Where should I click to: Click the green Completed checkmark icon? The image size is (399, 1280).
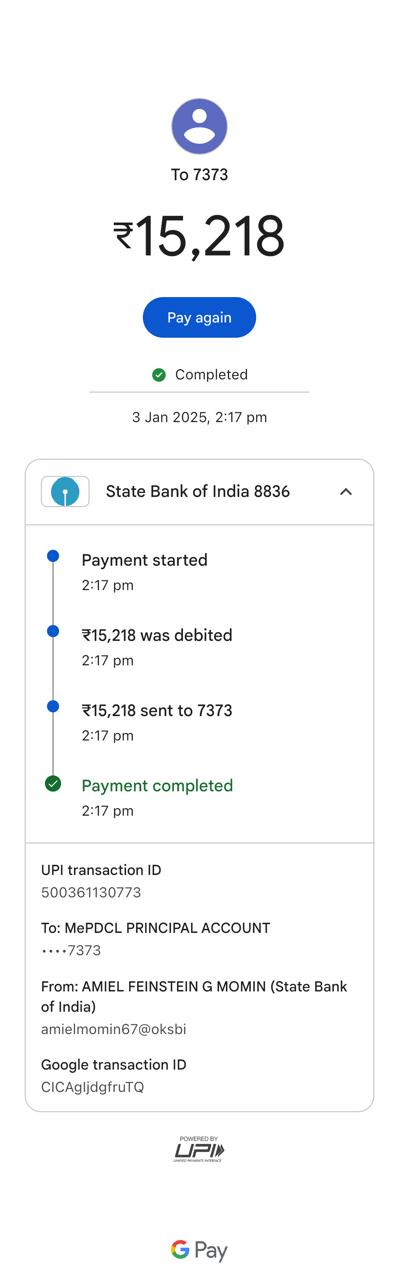158,375
